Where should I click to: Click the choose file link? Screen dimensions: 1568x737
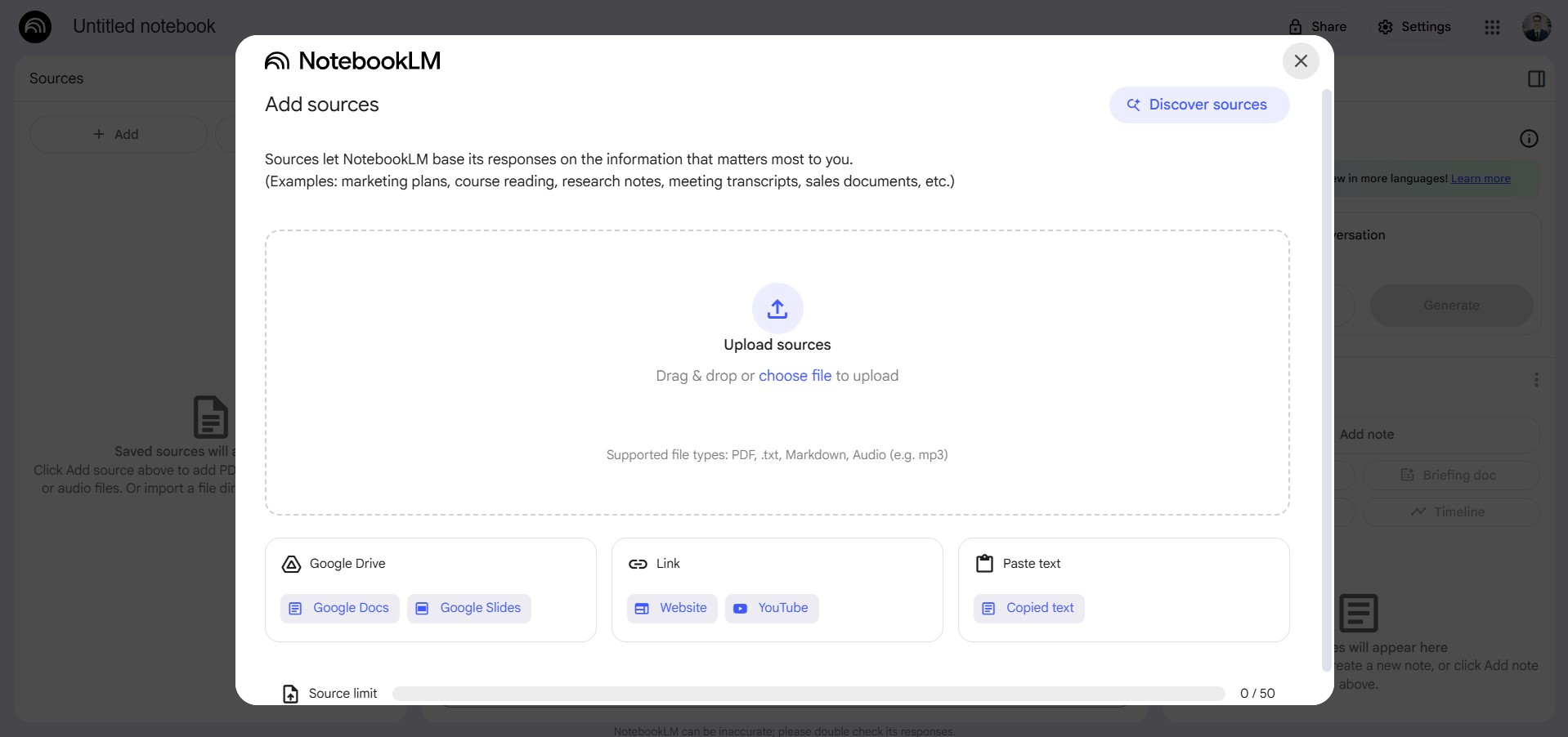click(x=795, y=376)
